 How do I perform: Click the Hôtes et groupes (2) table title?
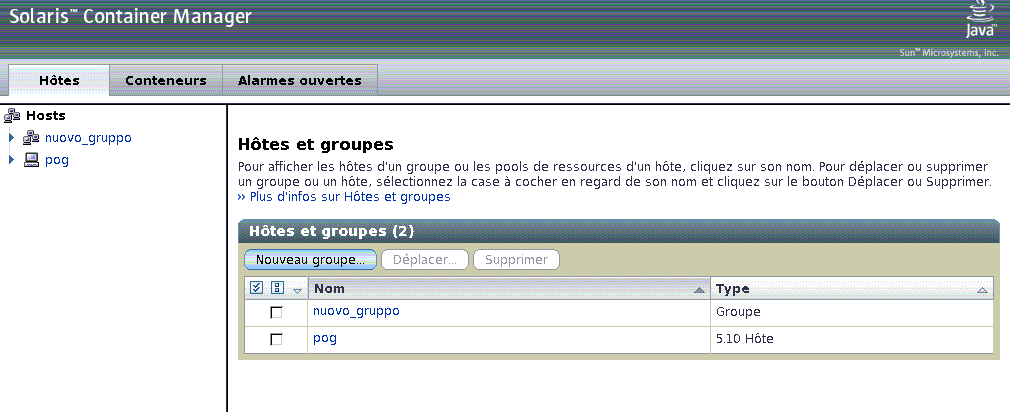(x=332, y=231)
